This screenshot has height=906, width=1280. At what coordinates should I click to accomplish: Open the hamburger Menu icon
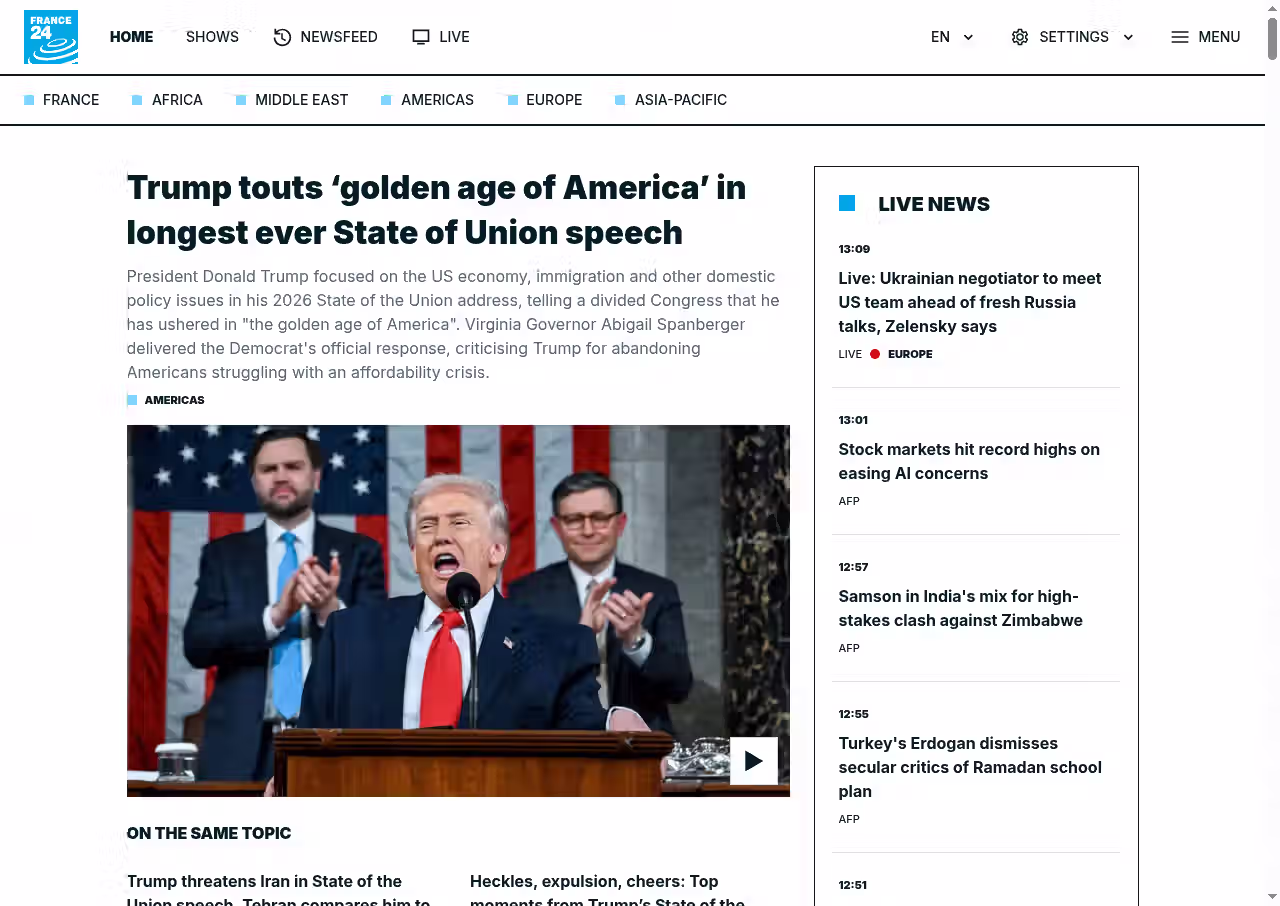[x=1180, y=37]
